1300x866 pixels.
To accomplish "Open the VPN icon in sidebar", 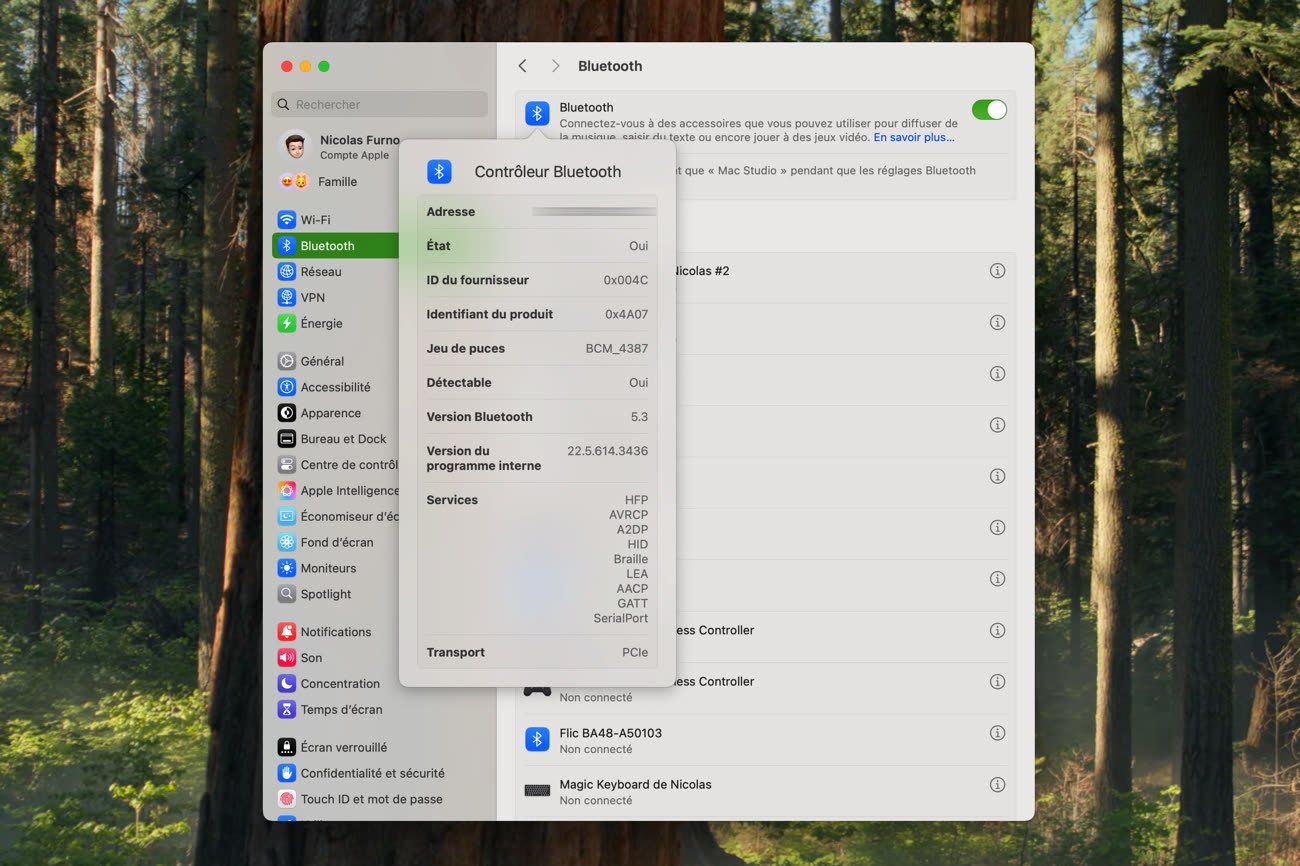I will tap(287, 298).
